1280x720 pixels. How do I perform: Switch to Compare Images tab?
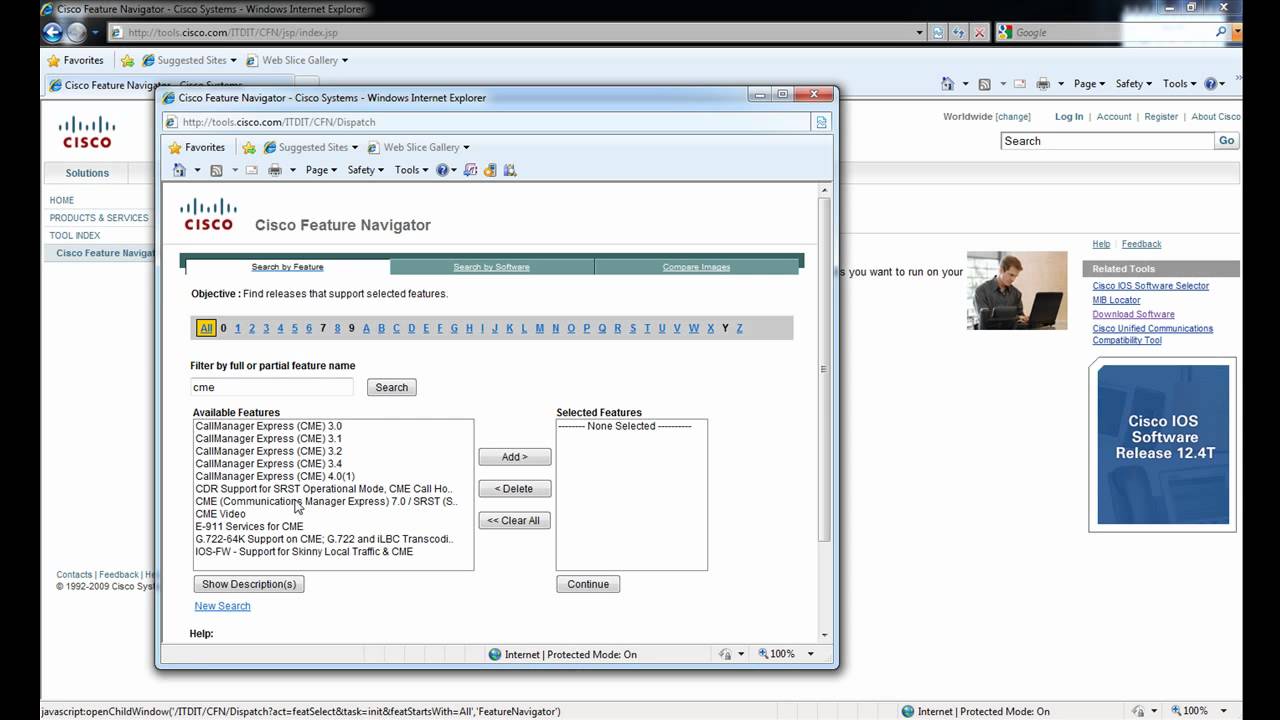click(696, 267)
